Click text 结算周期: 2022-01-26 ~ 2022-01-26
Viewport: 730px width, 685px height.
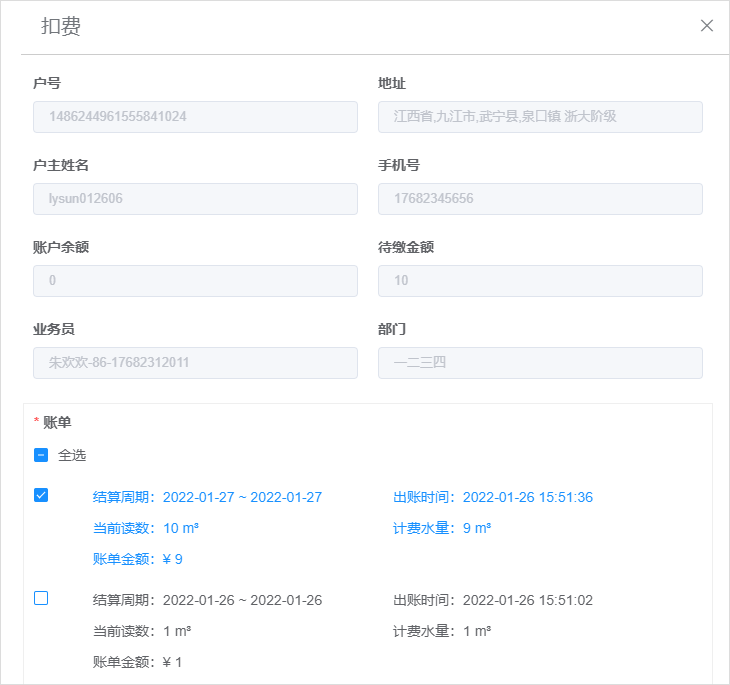tap(207, 600)
